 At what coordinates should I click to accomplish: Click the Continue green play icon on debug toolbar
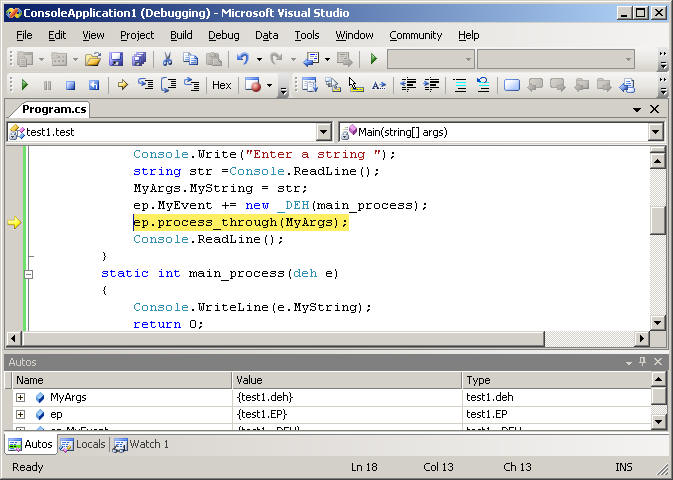[x=25, y=85]
